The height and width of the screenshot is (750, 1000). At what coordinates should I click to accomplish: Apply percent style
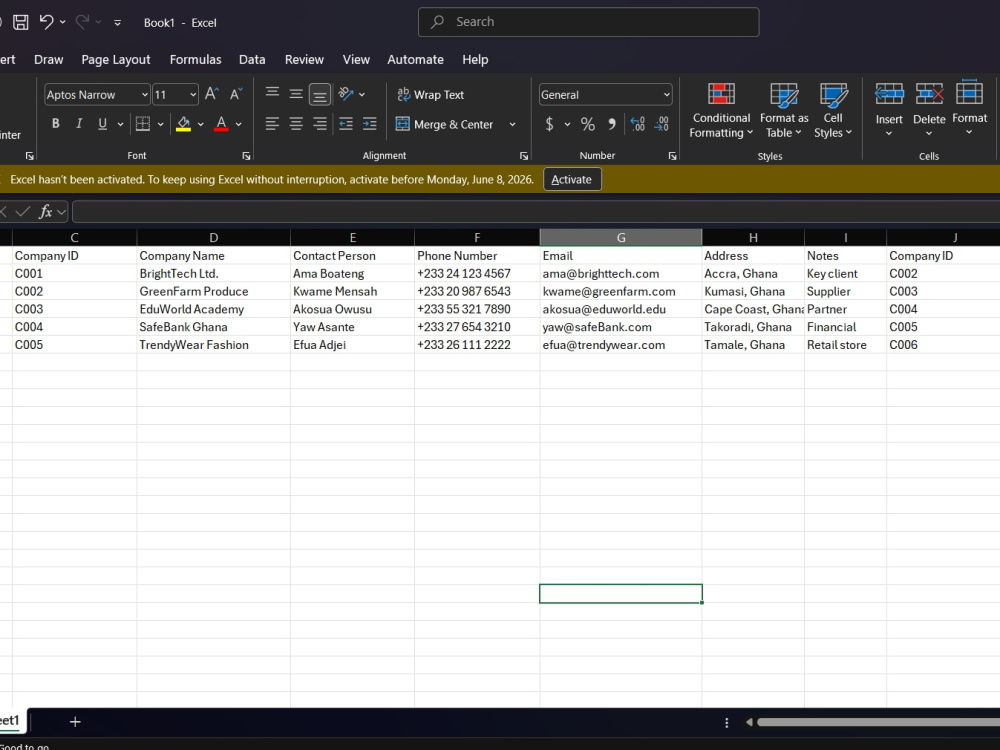pos(587,124)
